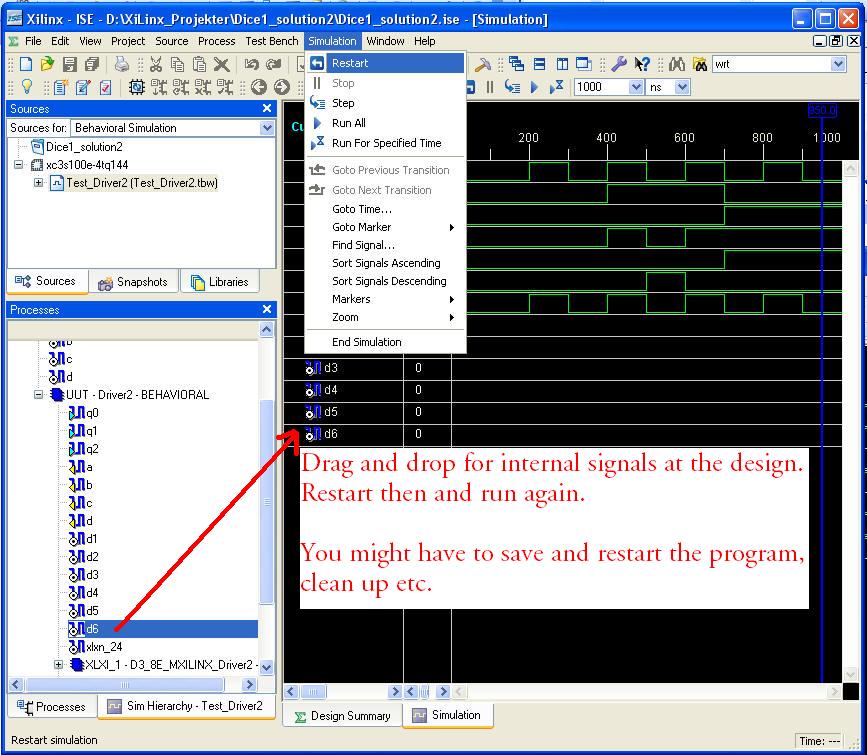The image size is (867, 755).
Task: Click the Processes panel vertical scrollbar
Action: pyautogui.click(x=267, y=501)
